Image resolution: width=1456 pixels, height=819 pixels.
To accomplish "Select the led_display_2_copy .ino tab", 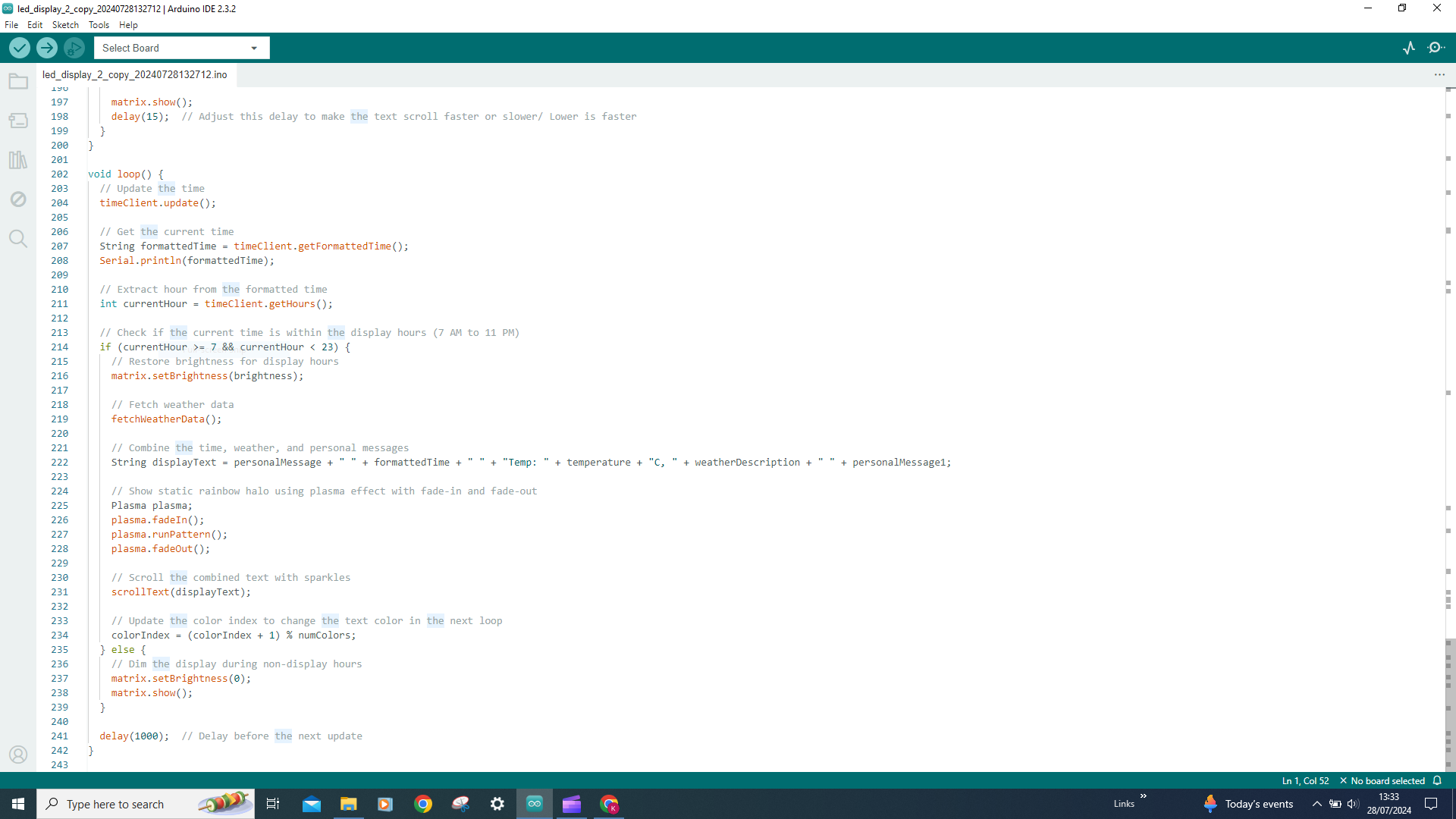I will click(x=135, y=74).
